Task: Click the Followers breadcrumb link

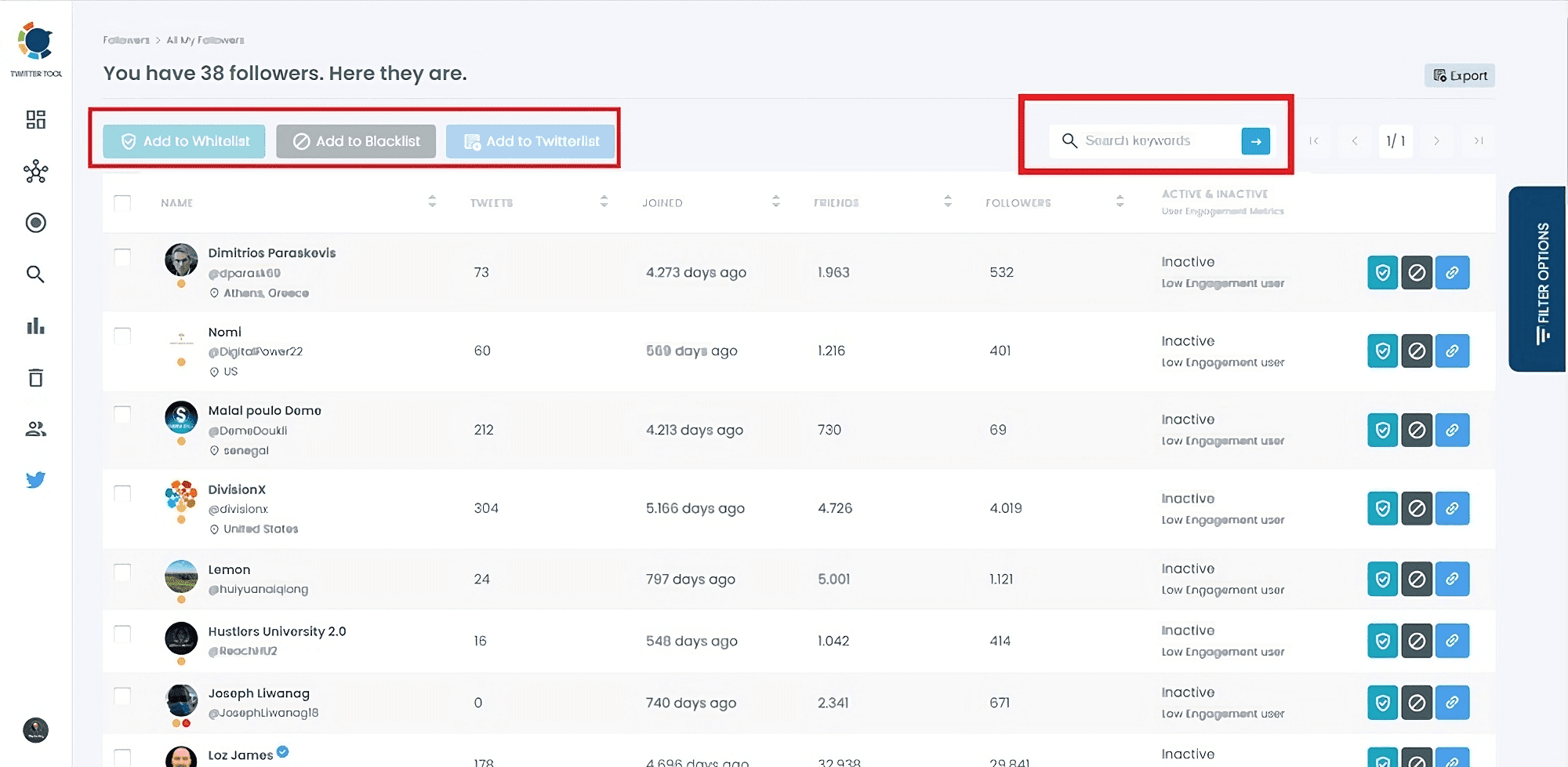Action: point(125,39)
